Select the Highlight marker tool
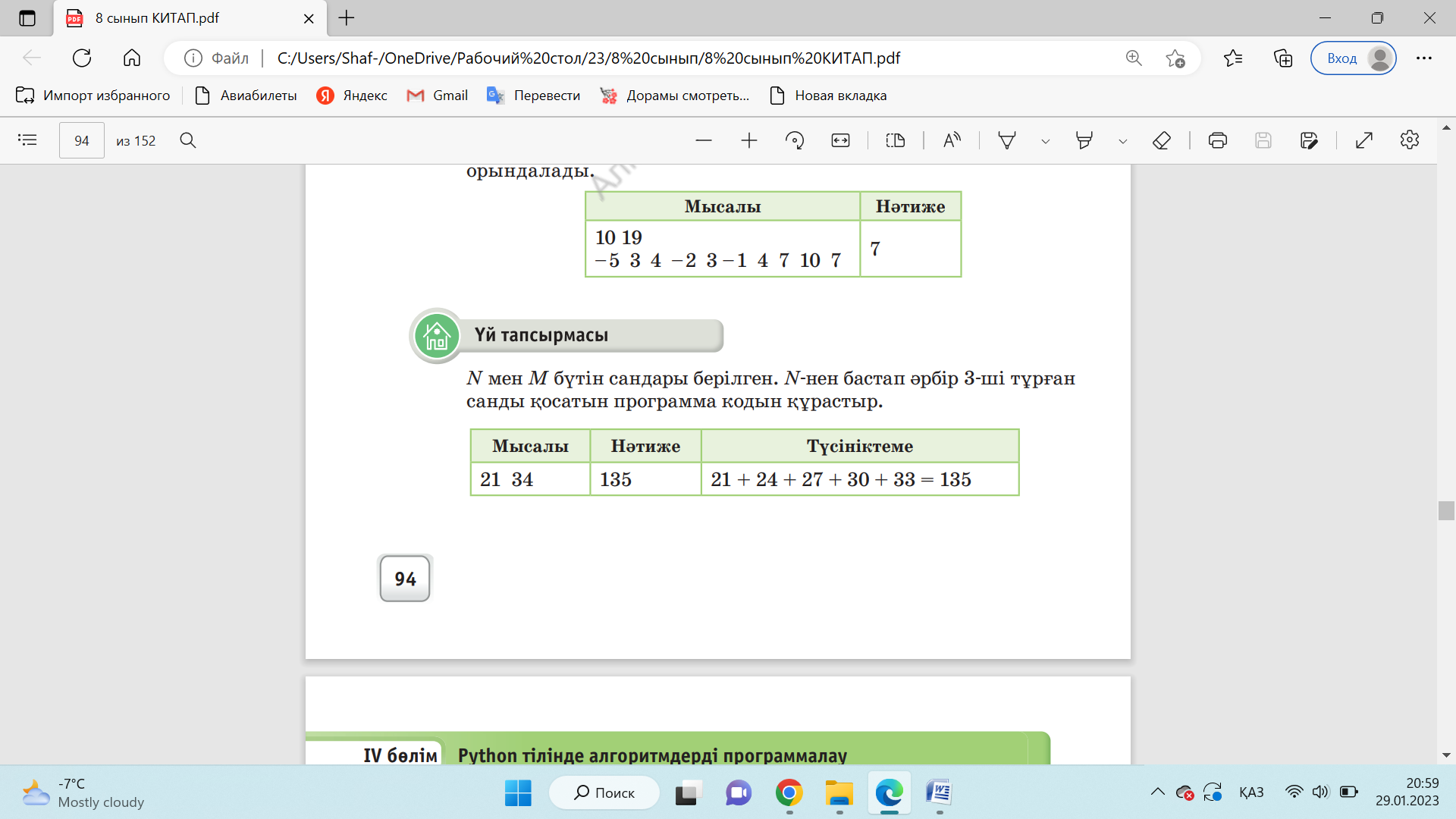The width and height of the screenshot is (1456, 819). point(1084,140)
